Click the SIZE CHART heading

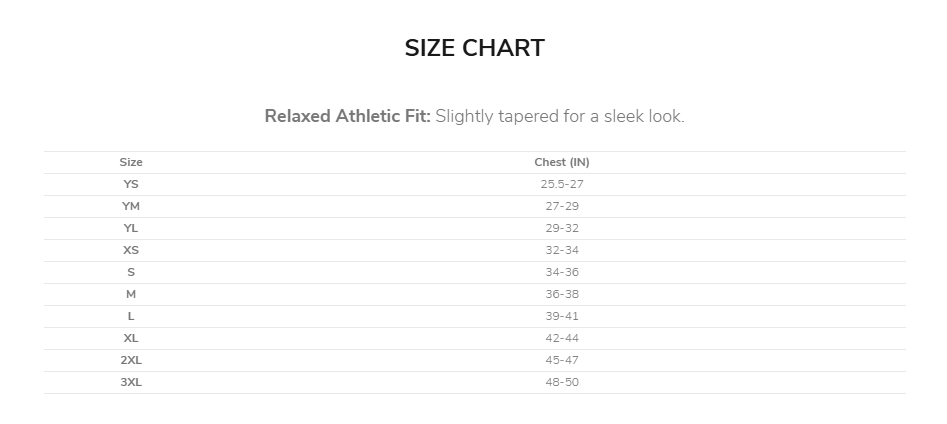474,48
